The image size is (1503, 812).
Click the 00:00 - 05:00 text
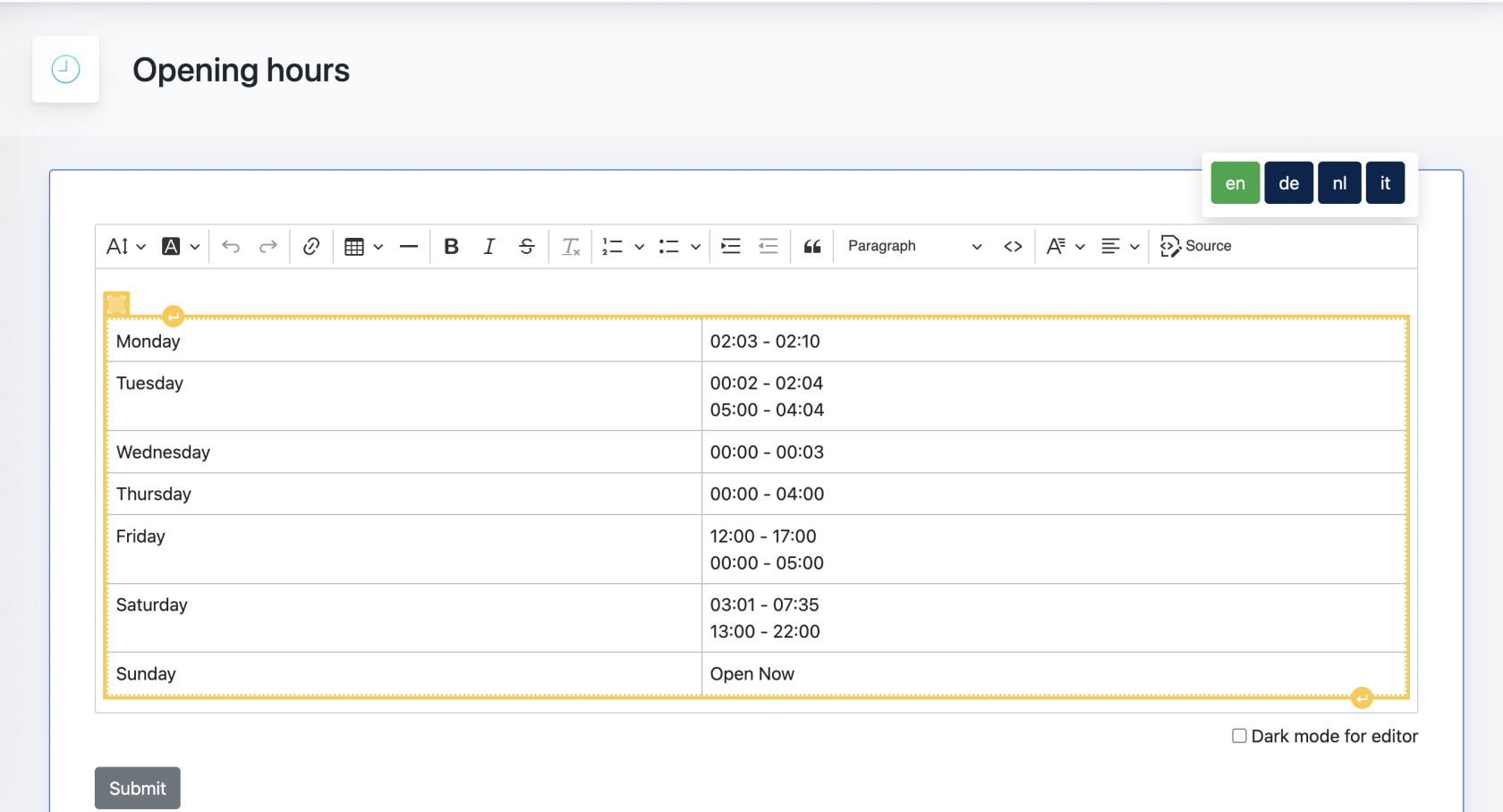[x=767, y=562]
